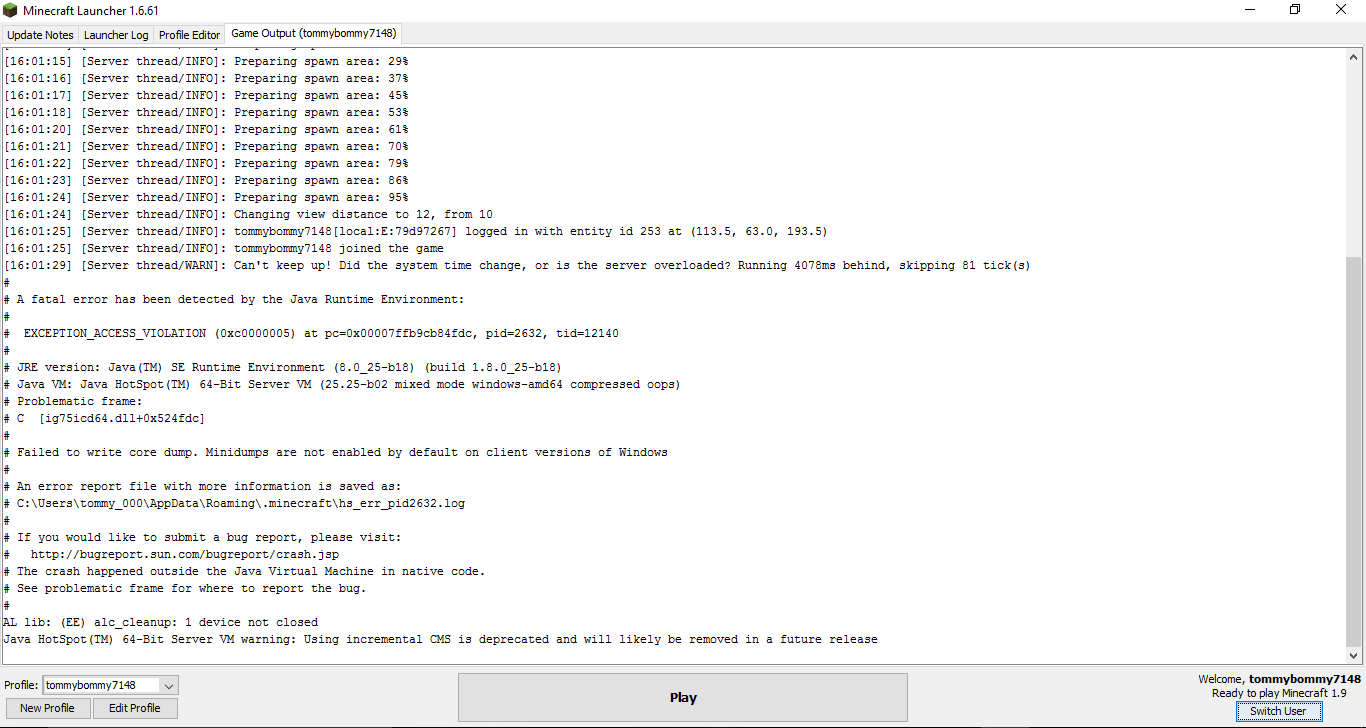This screenshot has width=1366, height=728.
Task: Click the game output vertical scrollbar thumb
Action: pos(1354,451)
